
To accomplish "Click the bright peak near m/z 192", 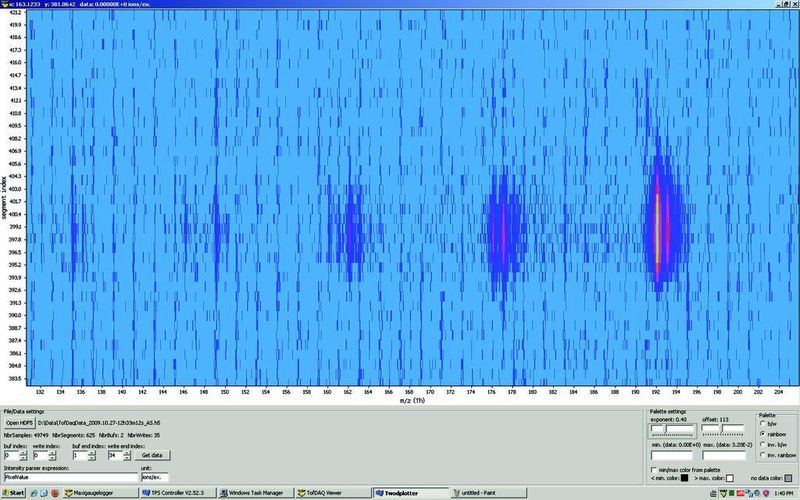I will [x=658, y=227].
